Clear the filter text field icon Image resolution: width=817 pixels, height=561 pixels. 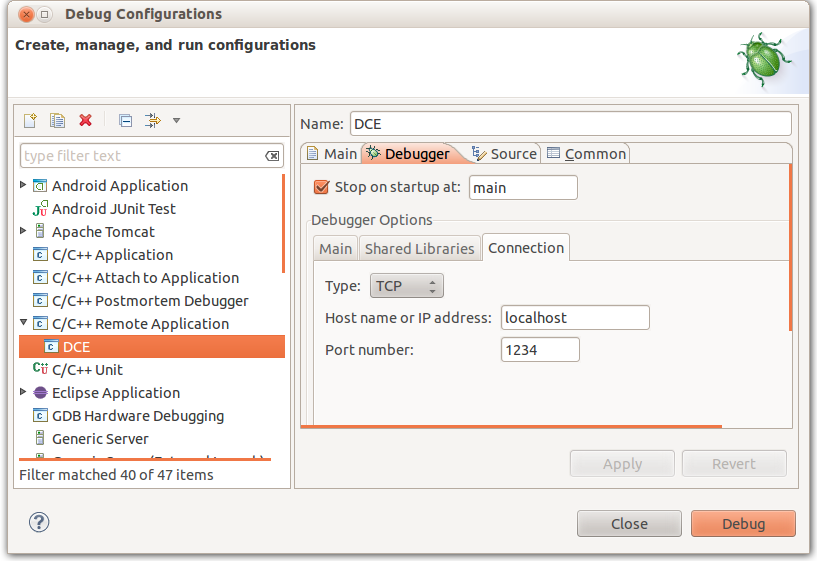[272, 156]
